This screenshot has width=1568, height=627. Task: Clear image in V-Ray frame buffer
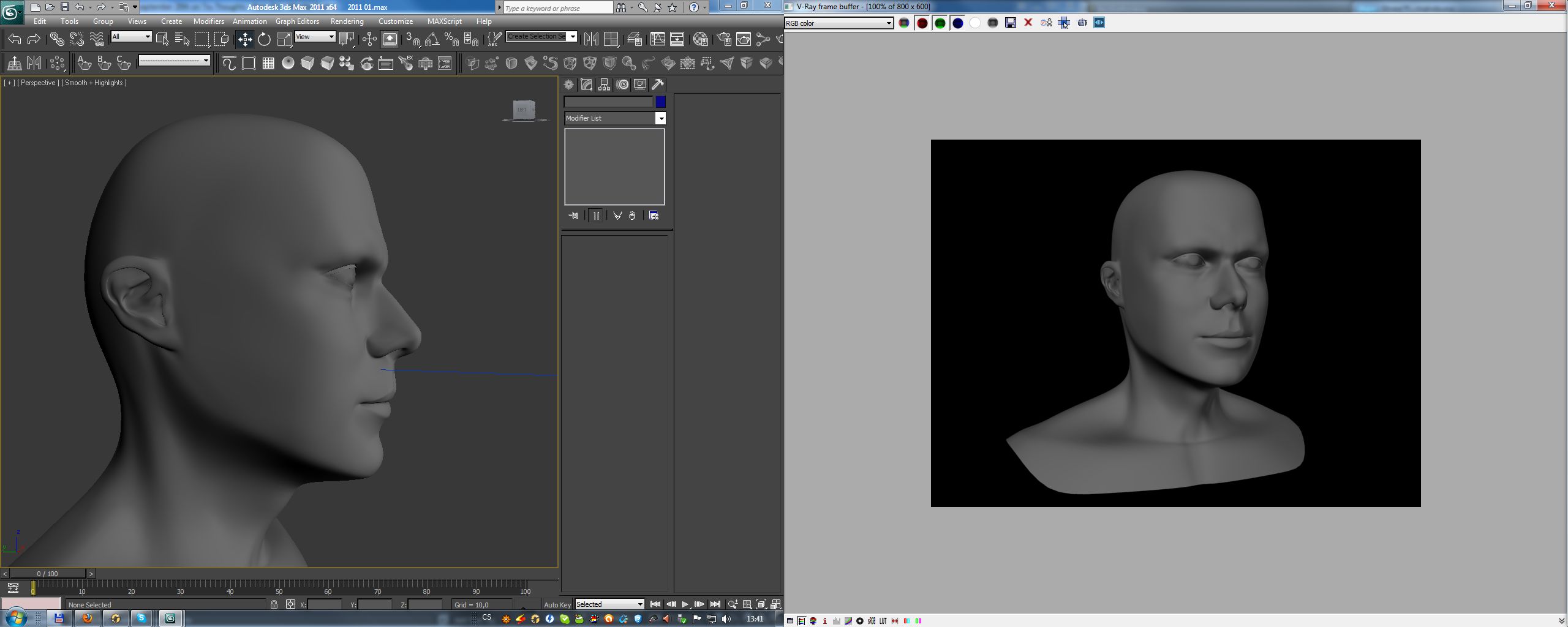coord(1028,23)
